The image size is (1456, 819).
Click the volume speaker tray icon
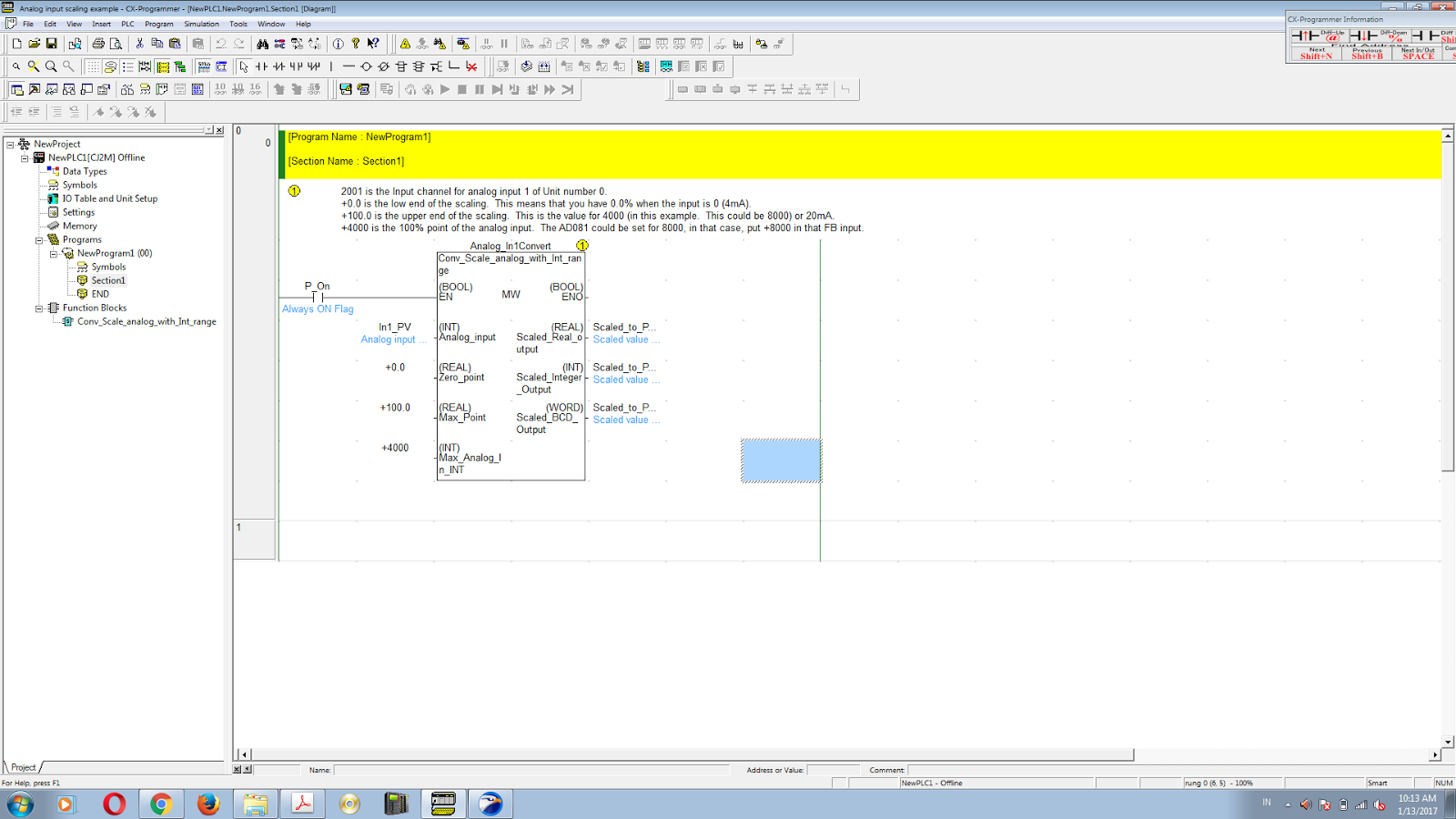[1306, 804]
